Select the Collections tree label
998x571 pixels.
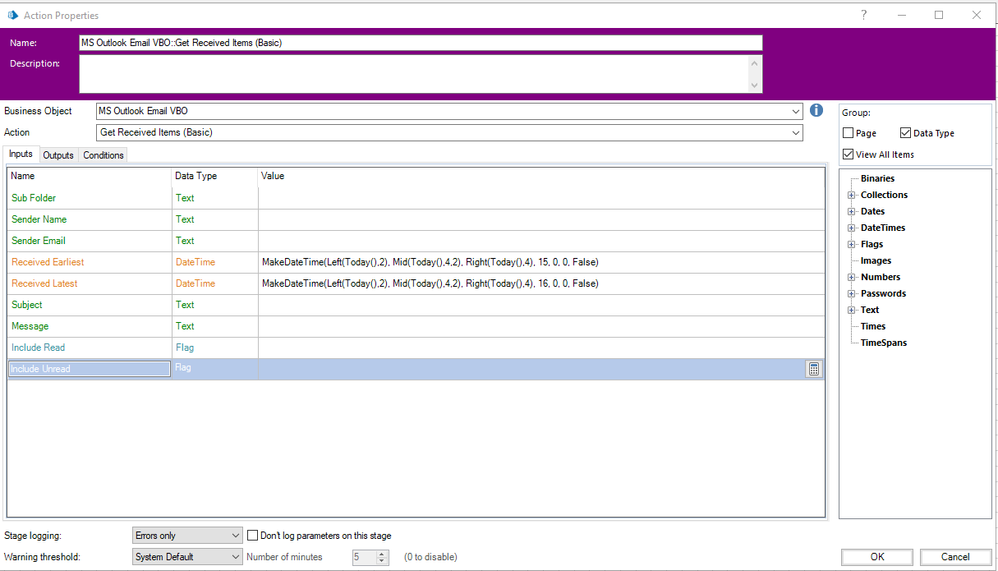click(884, 195)
